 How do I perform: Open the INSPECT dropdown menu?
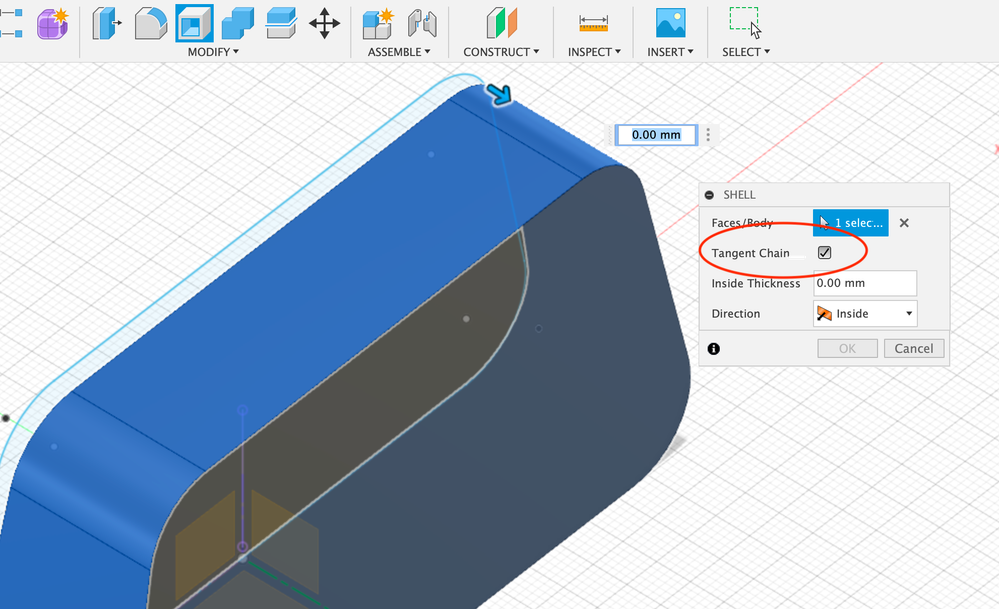594,52
